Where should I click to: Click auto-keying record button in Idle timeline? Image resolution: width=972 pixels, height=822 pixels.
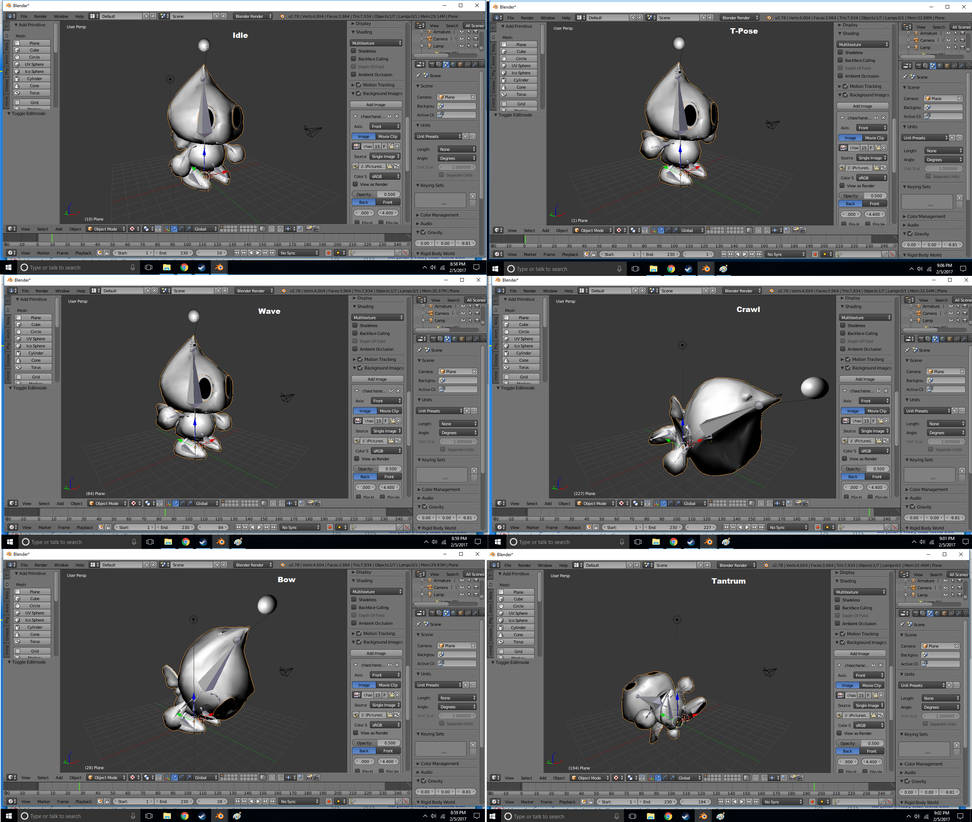(329, 252)
